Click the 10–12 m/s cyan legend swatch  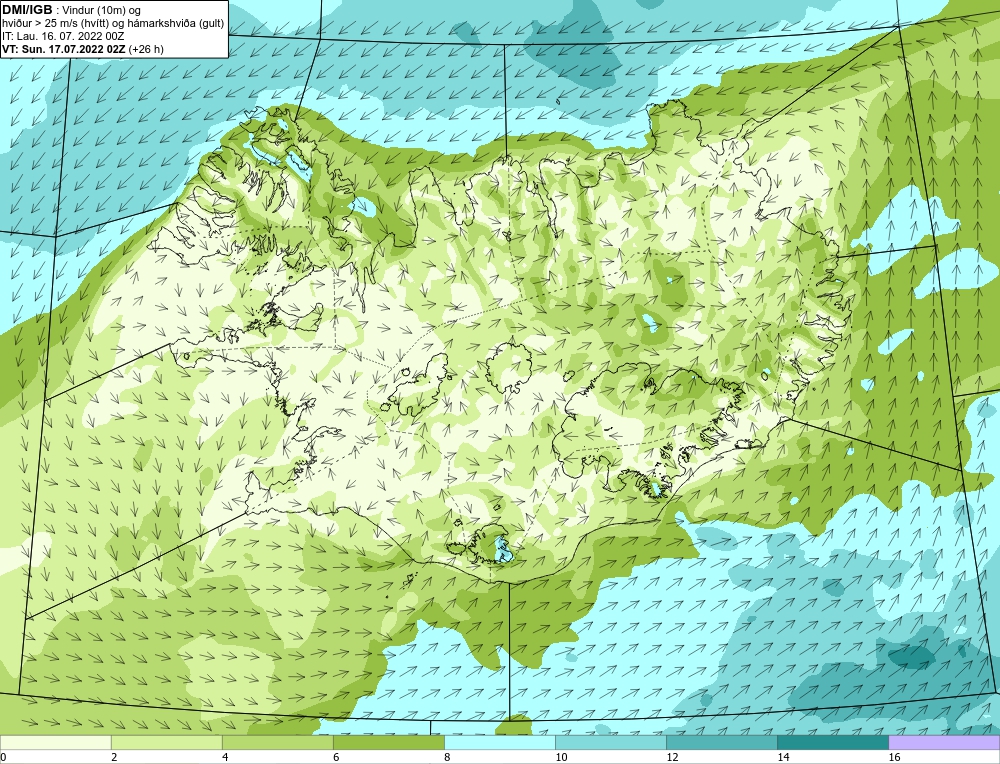pyautogui.click(x=610, y=742)
